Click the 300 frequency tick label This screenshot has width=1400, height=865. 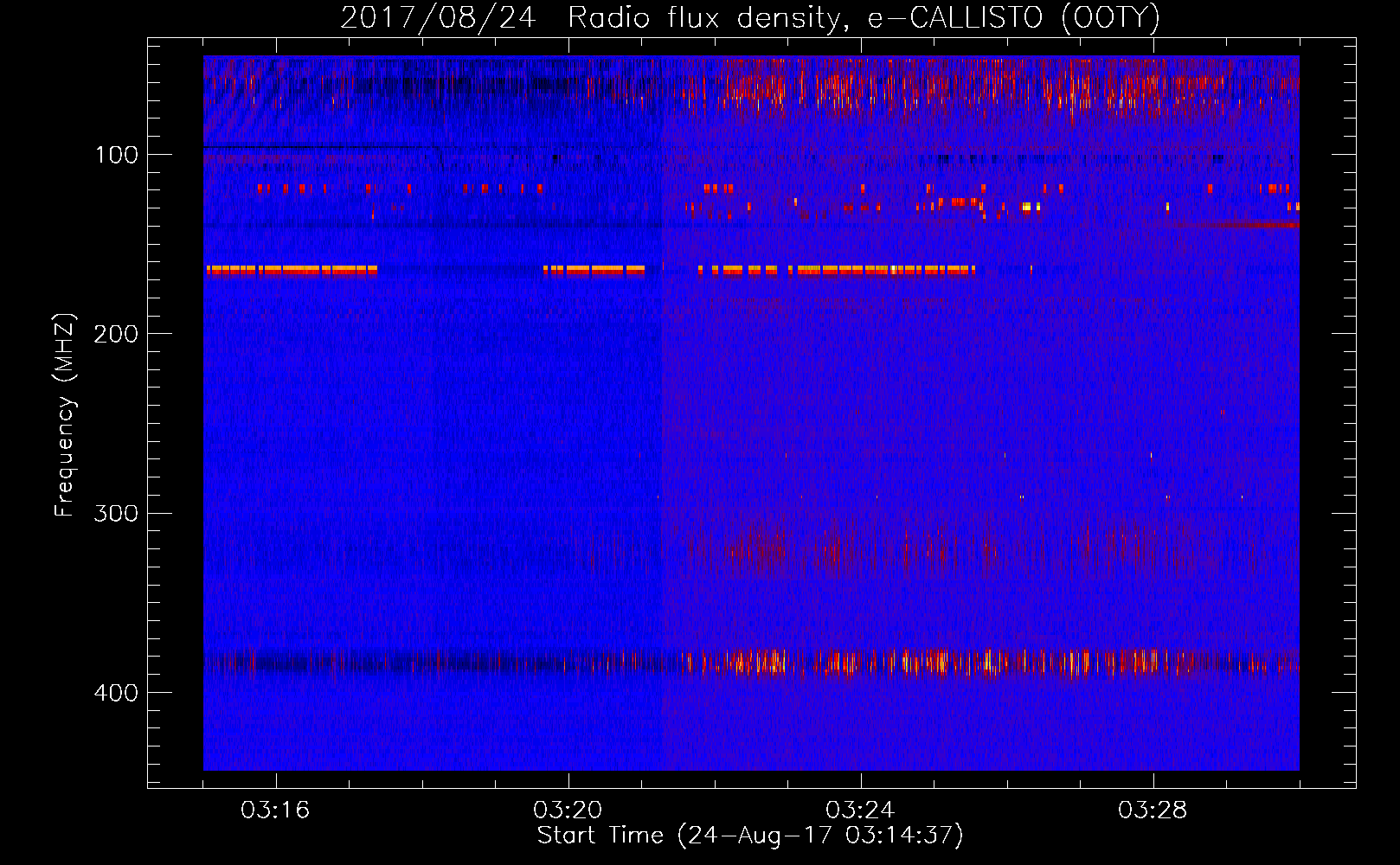coord(116,514)
